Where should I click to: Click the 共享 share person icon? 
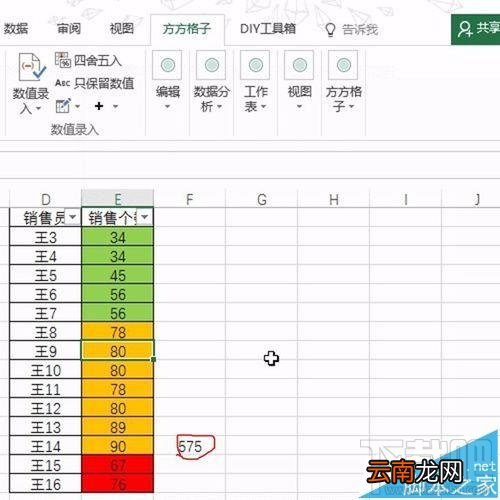465,29
